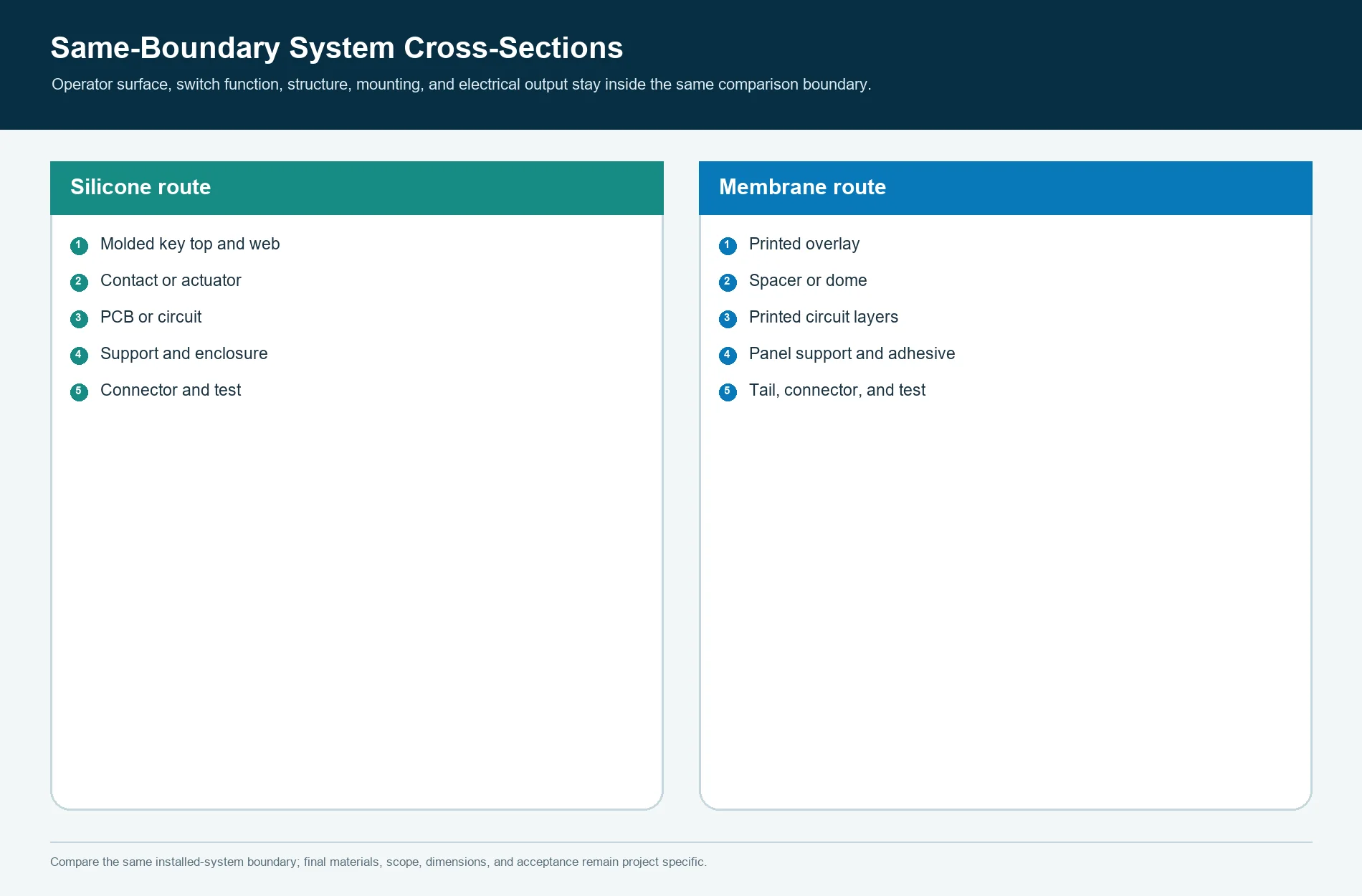Click 'PCB or circuit' item
This screenshot has width=1362, height=896.
coord(151,317)
